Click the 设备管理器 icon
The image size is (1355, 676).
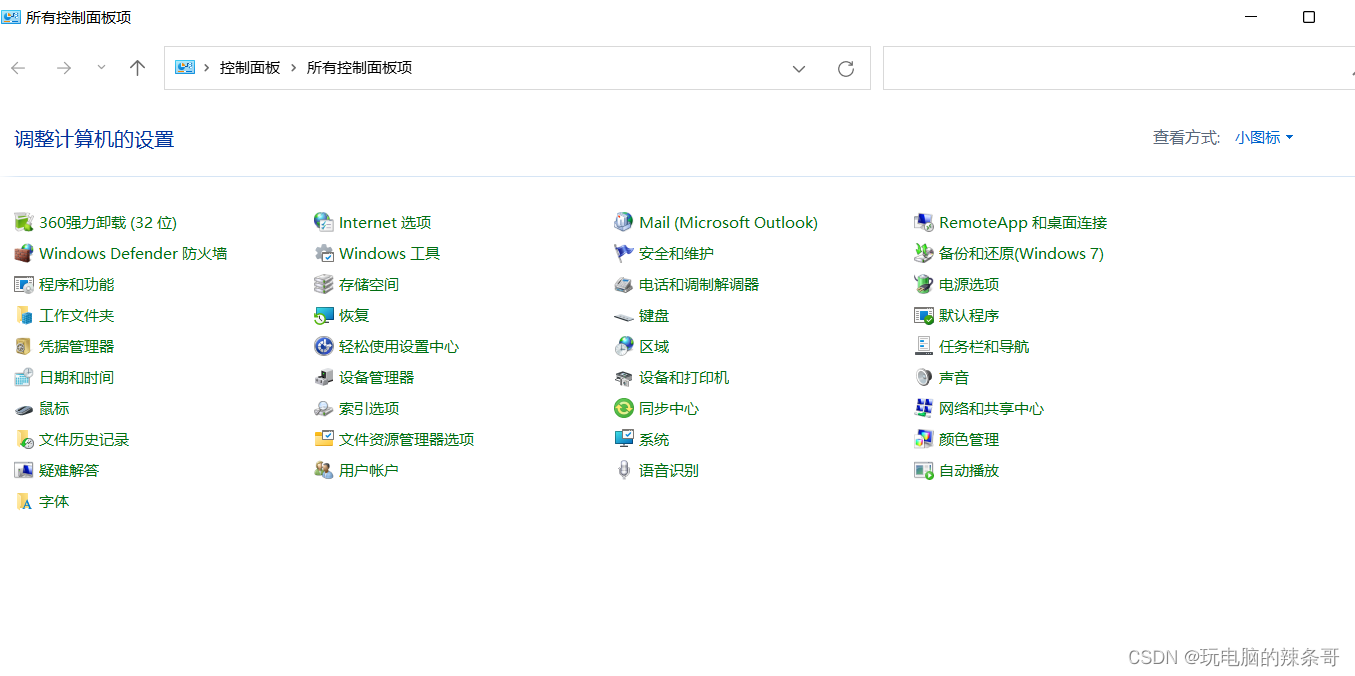(324, 377)
